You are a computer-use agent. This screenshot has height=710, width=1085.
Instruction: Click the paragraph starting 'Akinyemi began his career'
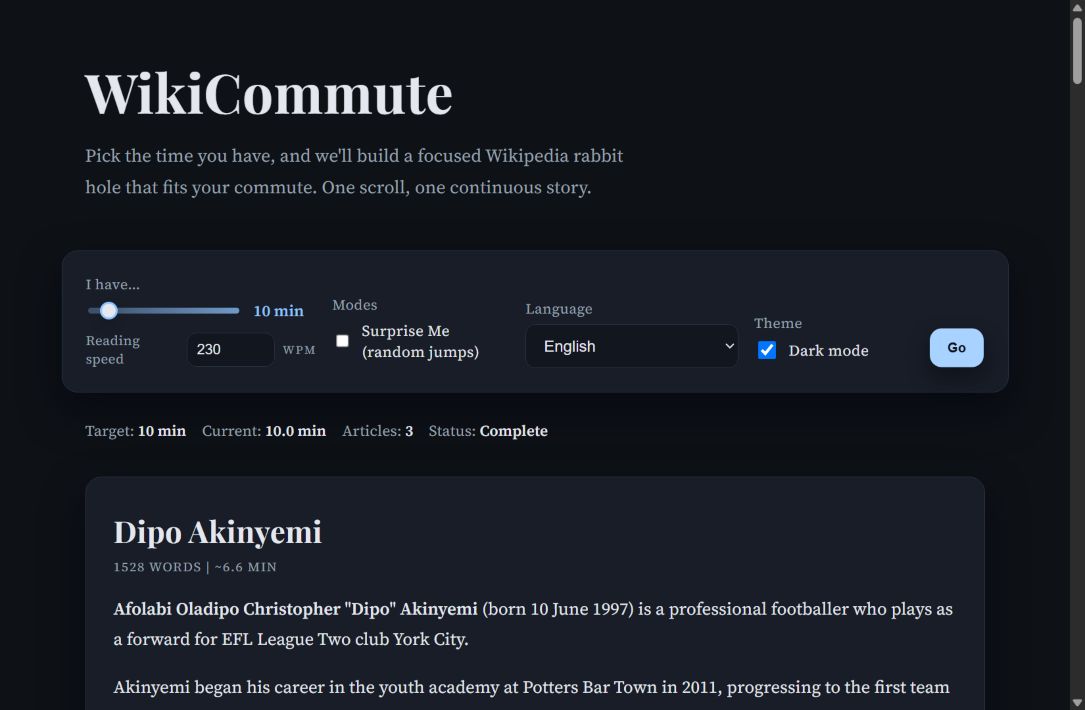[531, 687]
